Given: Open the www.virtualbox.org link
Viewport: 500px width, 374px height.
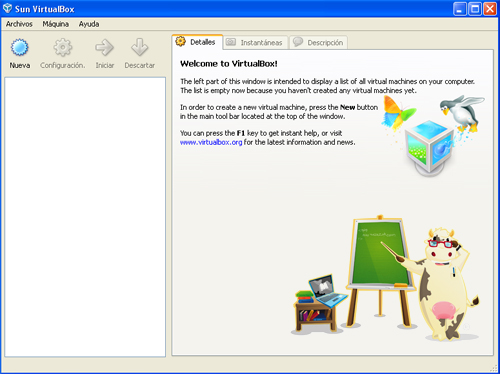Looking at the screenshot, I should [211, 142].
